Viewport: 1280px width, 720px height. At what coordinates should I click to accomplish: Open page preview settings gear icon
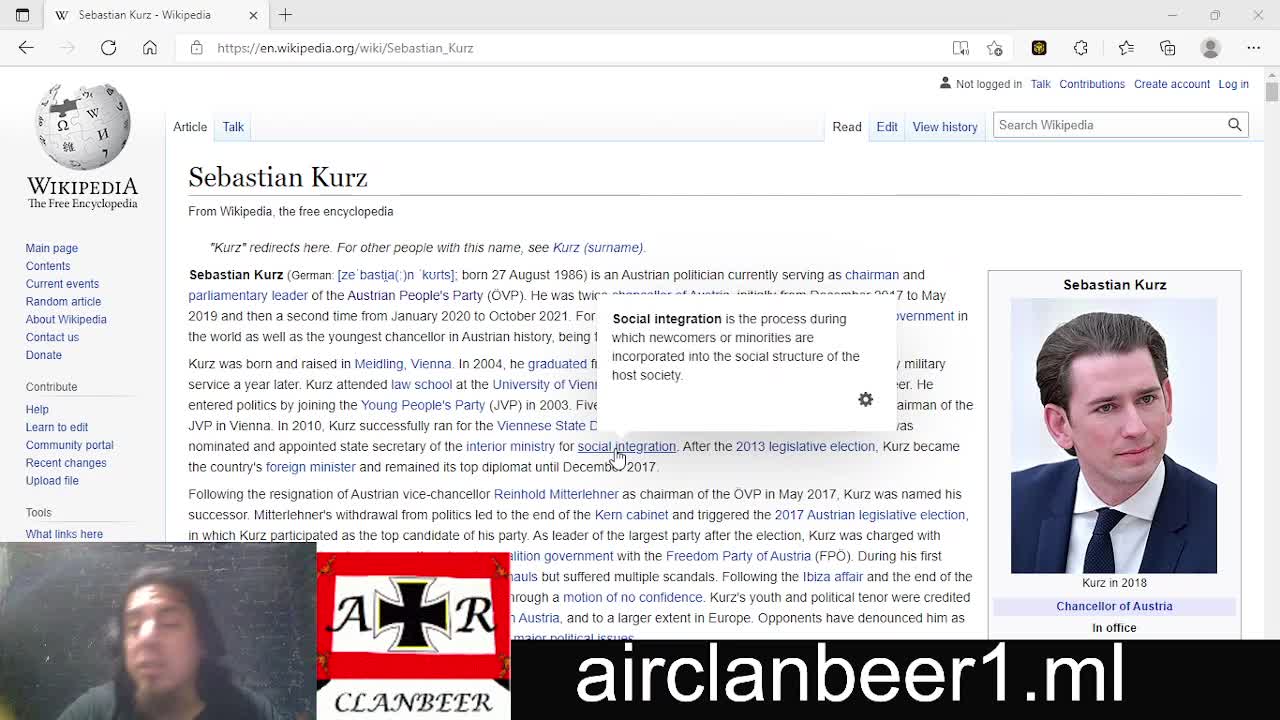point(866,399)
